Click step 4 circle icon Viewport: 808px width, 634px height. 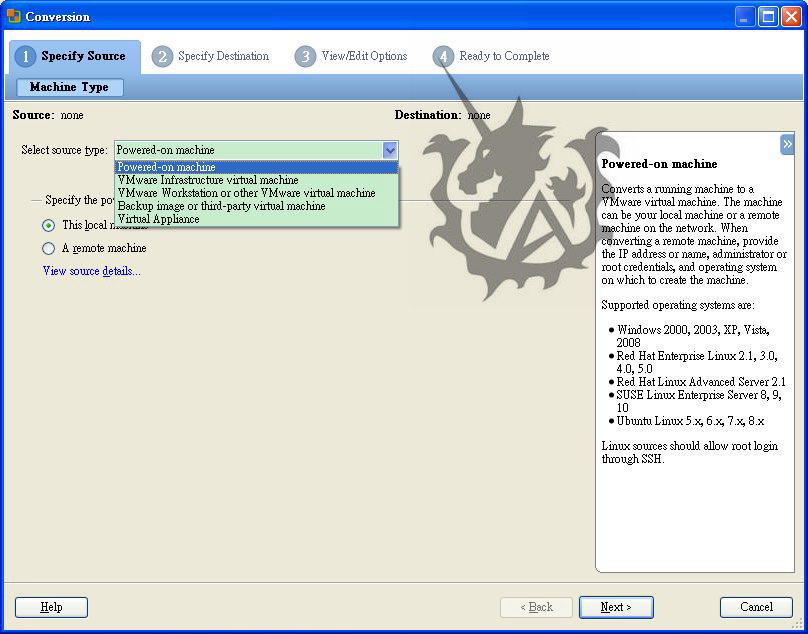443,57
